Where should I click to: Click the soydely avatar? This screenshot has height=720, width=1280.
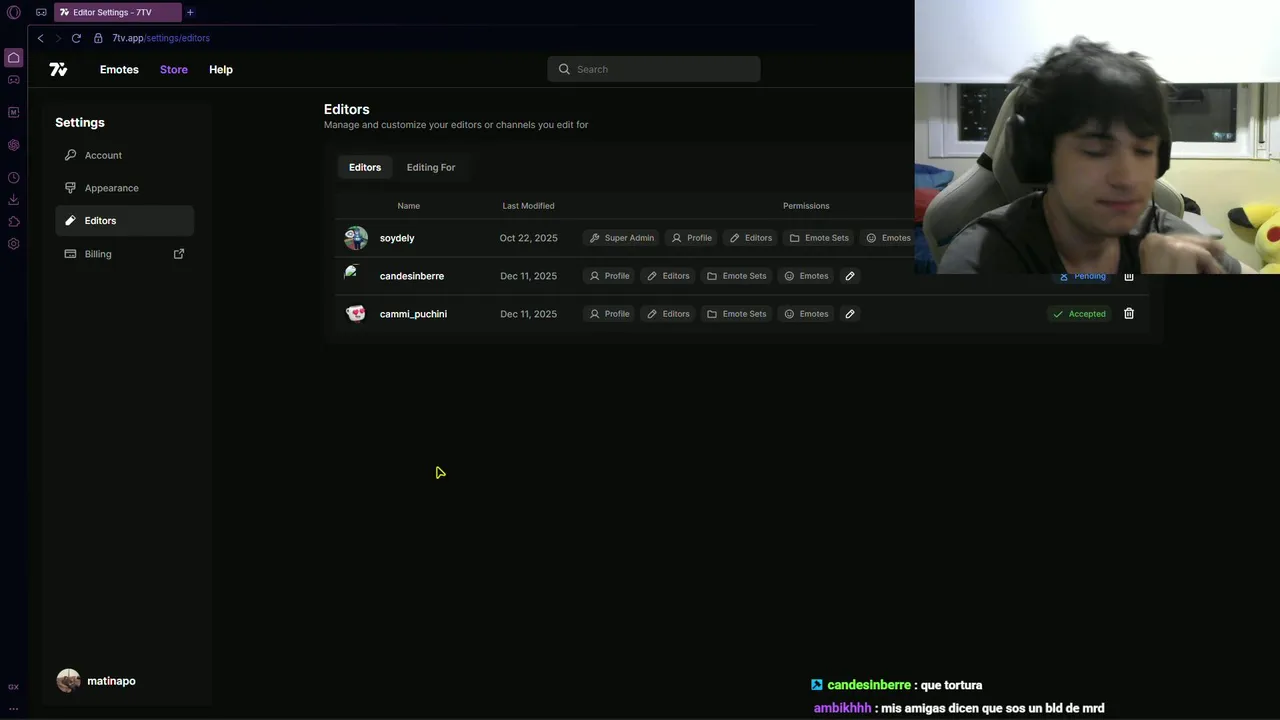(356, 238)
